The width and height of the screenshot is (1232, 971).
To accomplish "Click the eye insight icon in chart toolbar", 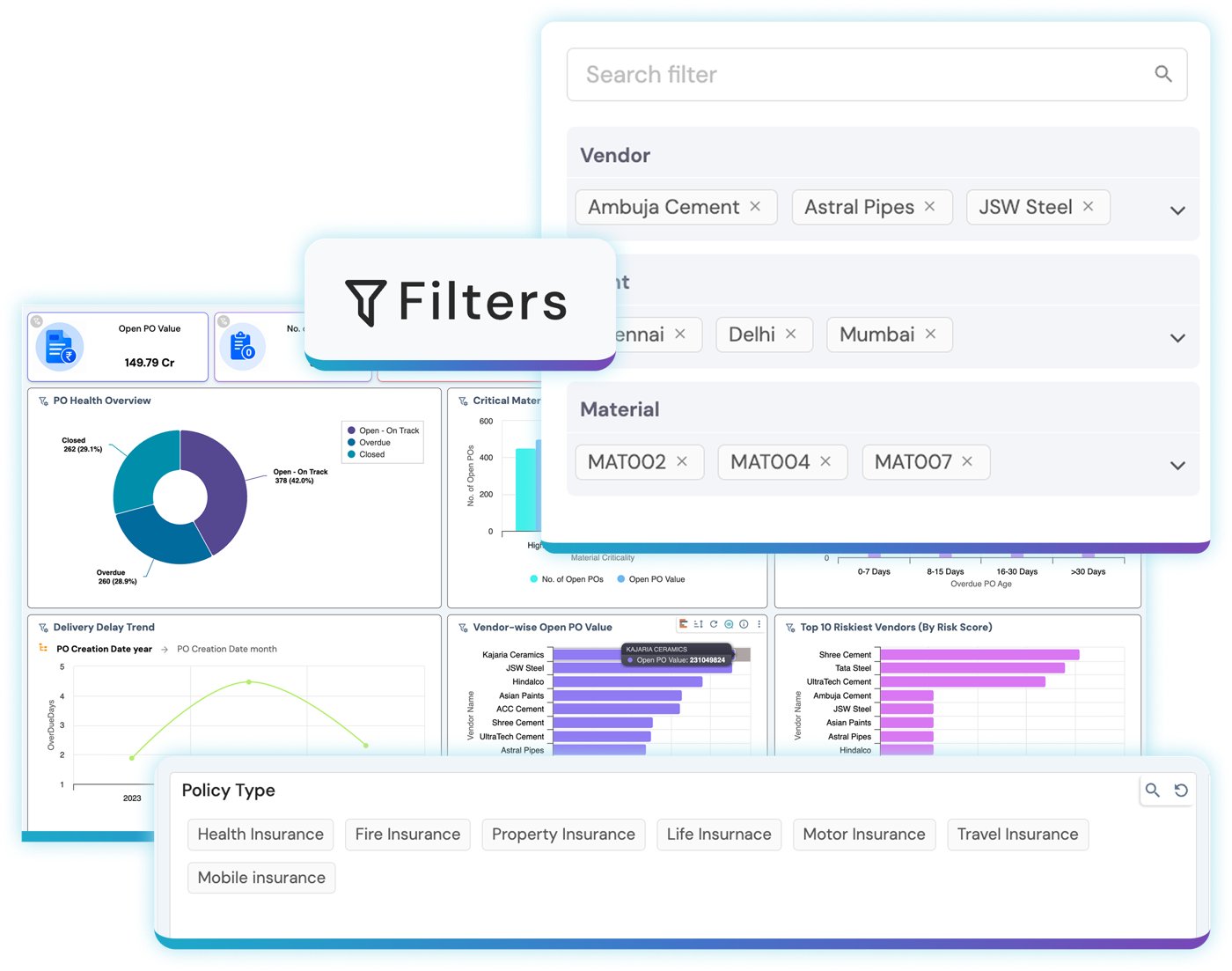I will (729, 624).
